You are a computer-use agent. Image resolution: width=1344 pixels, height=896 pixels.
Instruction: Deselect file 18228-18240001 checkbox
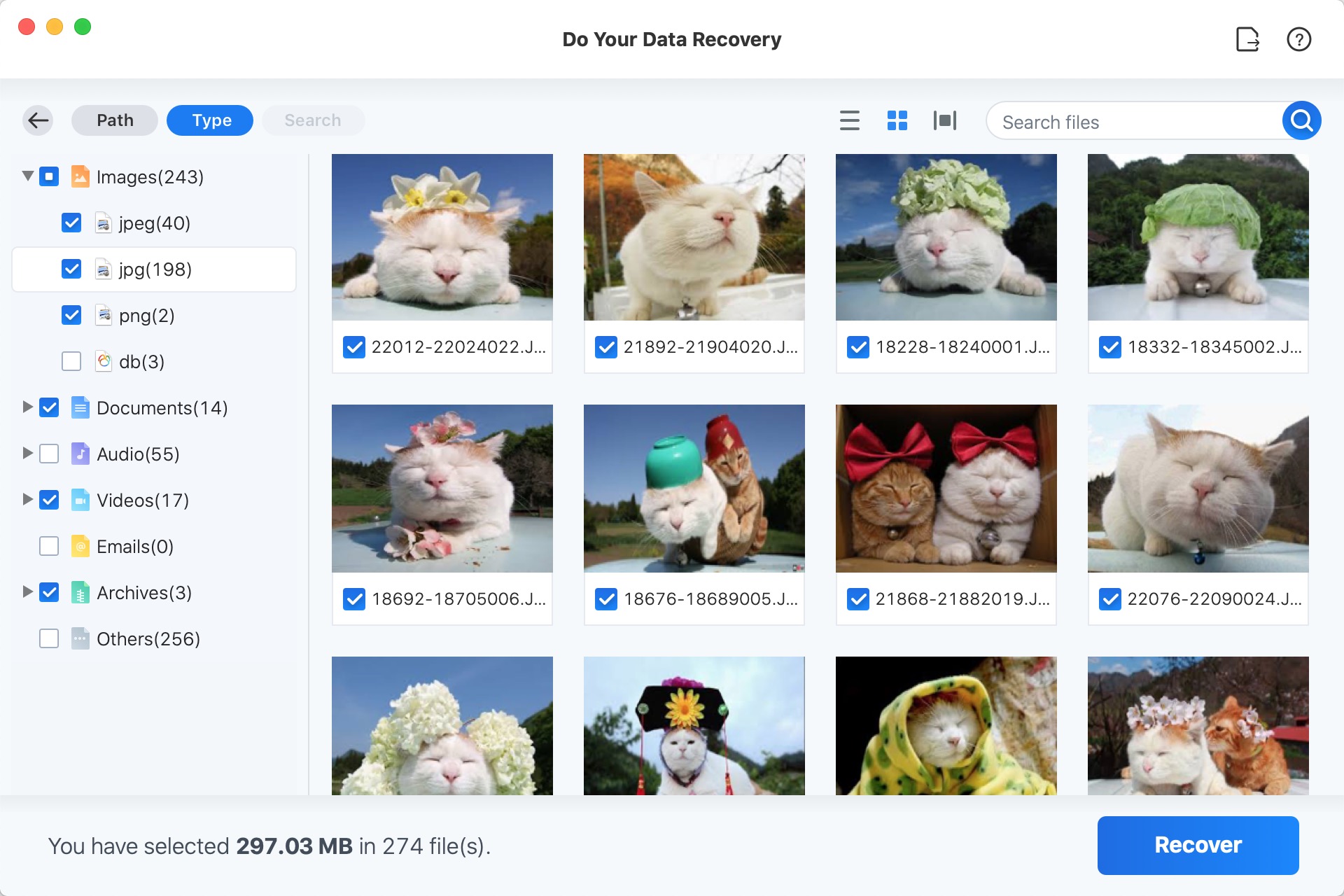[858, 347]
